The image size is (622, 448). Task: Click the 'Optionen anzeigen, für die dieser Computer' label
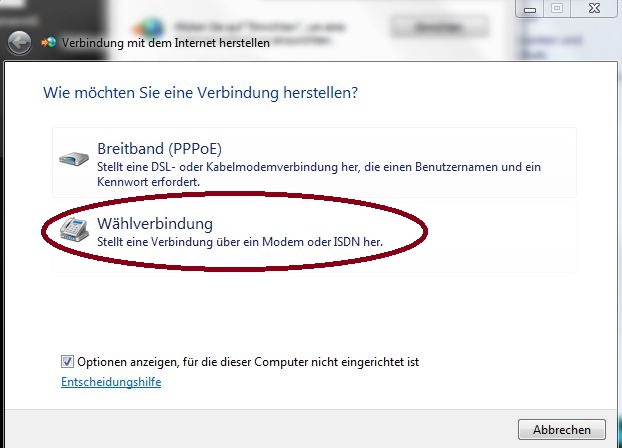click(x=248, y=362)
